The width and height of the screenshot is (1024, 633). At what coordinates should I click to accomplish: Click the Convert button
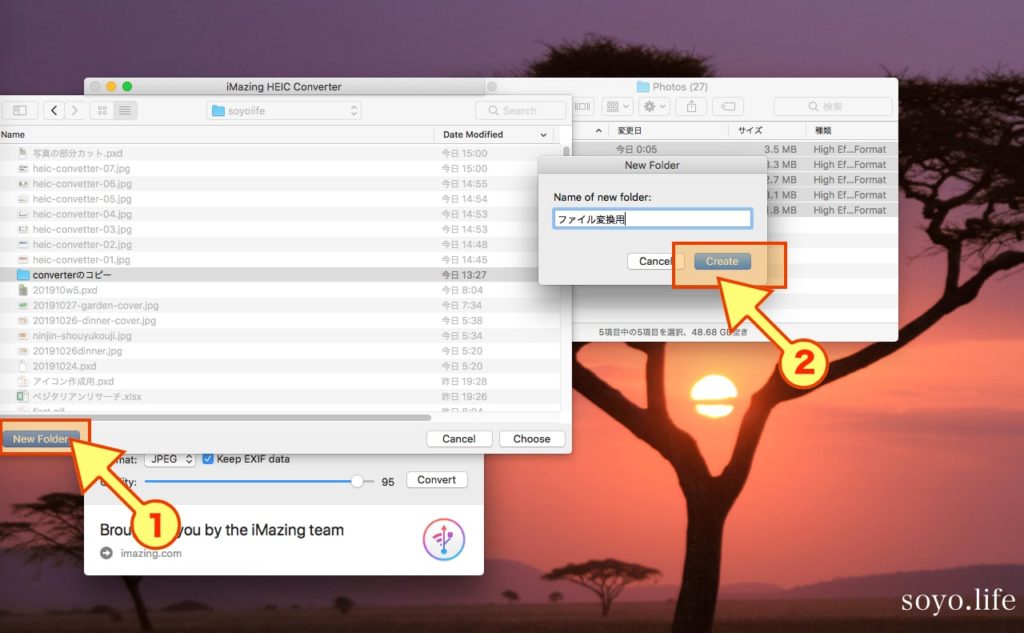pyautogui.click(x=437, y=479)
